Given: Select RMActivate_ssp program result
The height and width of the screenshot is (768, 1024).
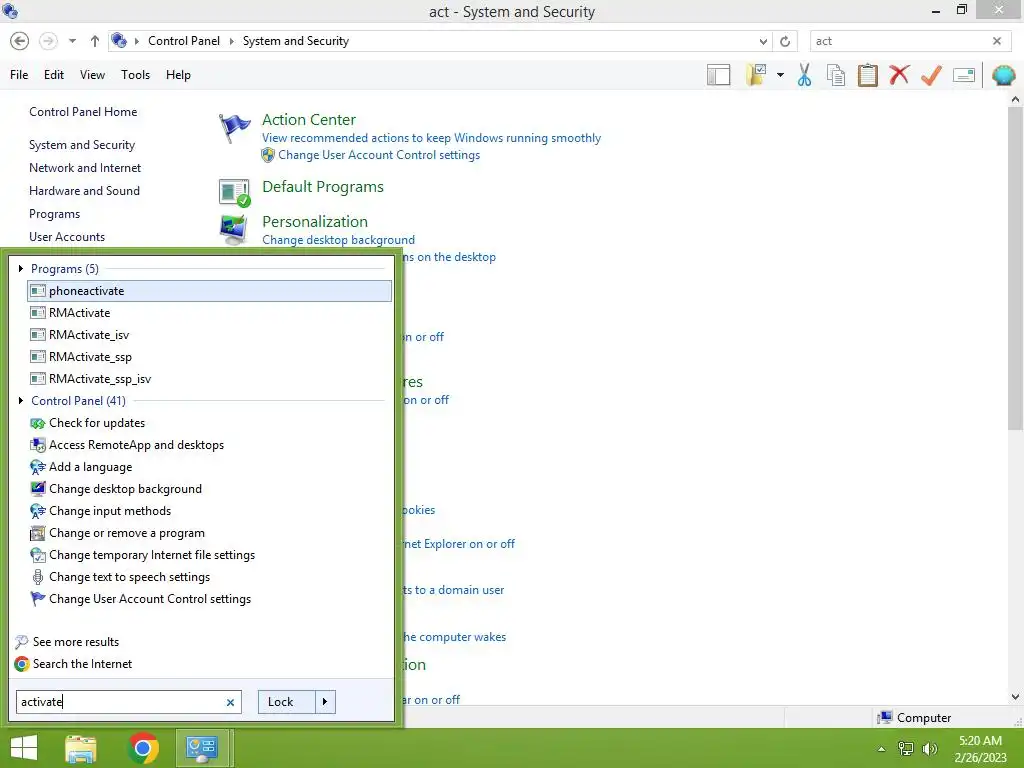Looking at the screenshot, I should pos(210,357).
